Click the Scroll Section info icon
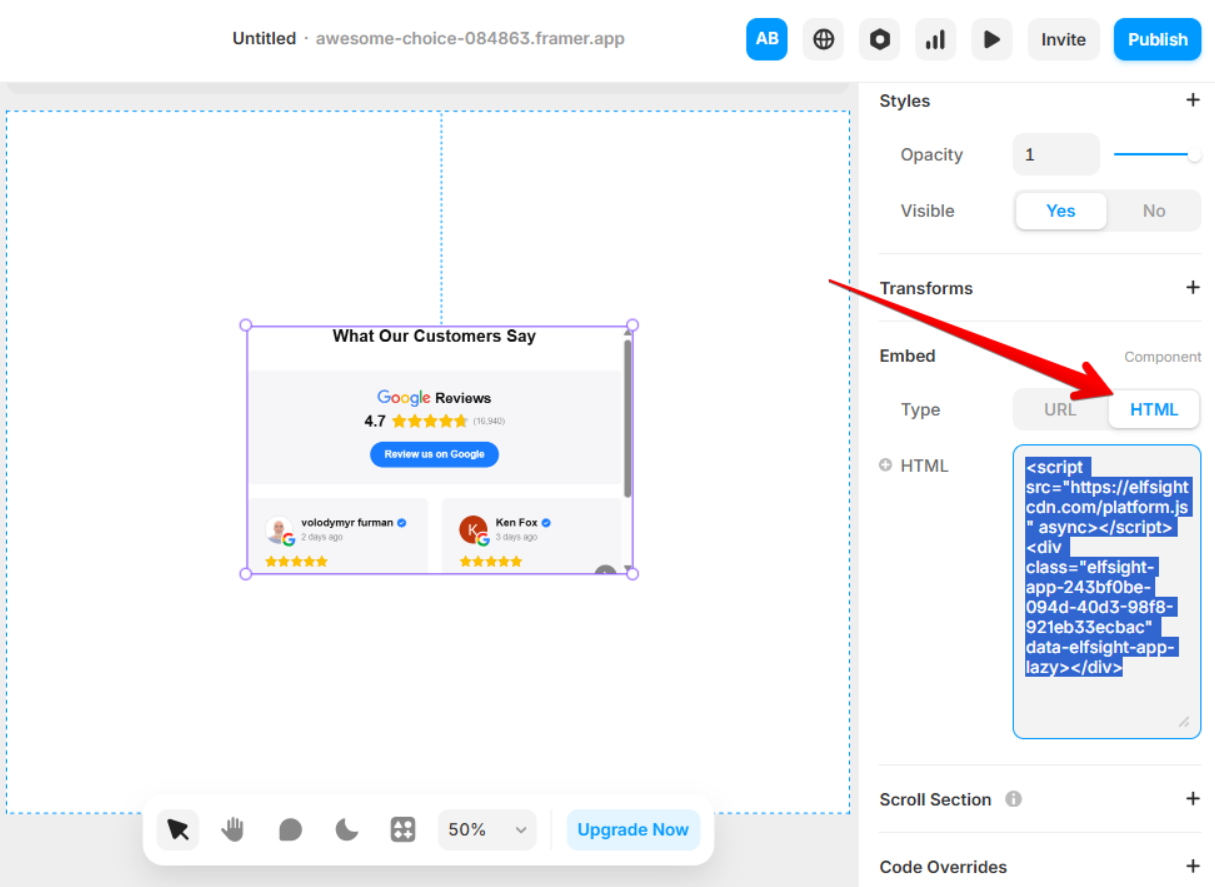The image size is (1215, 887). pos(1013,799)
